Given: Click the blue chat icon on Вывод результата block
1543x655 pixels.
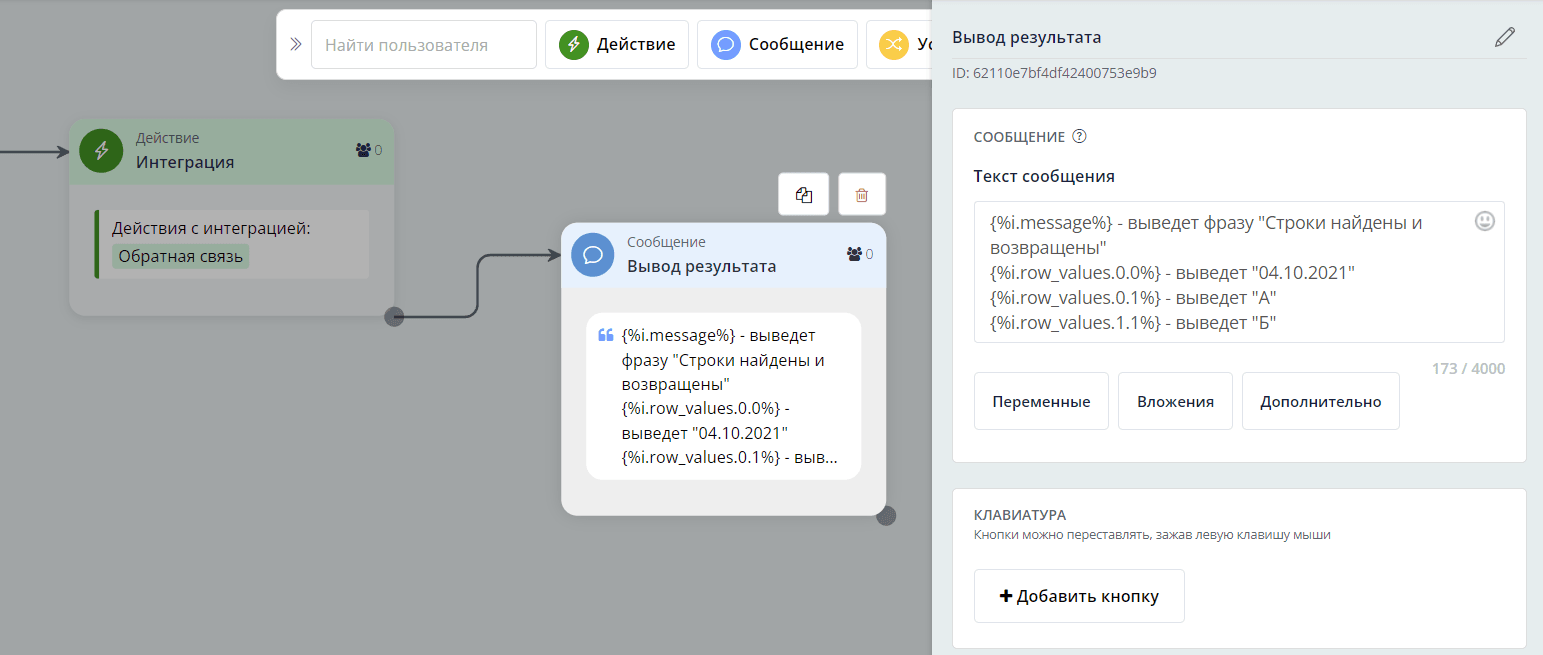Looking at the screenshot, I should (x=592, y=255).
